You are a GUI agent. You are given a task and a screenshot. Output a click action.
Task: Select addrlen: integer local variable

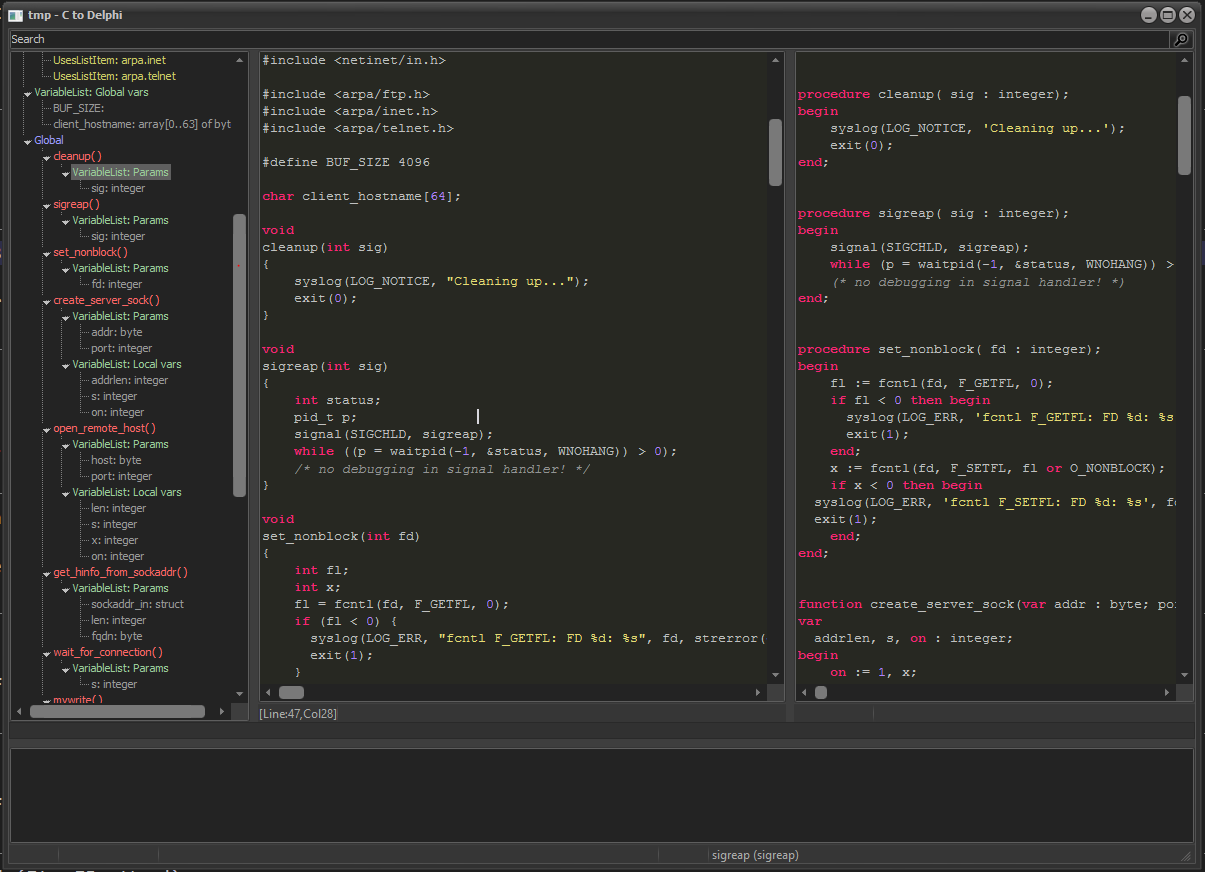click(x=129, y=380)
